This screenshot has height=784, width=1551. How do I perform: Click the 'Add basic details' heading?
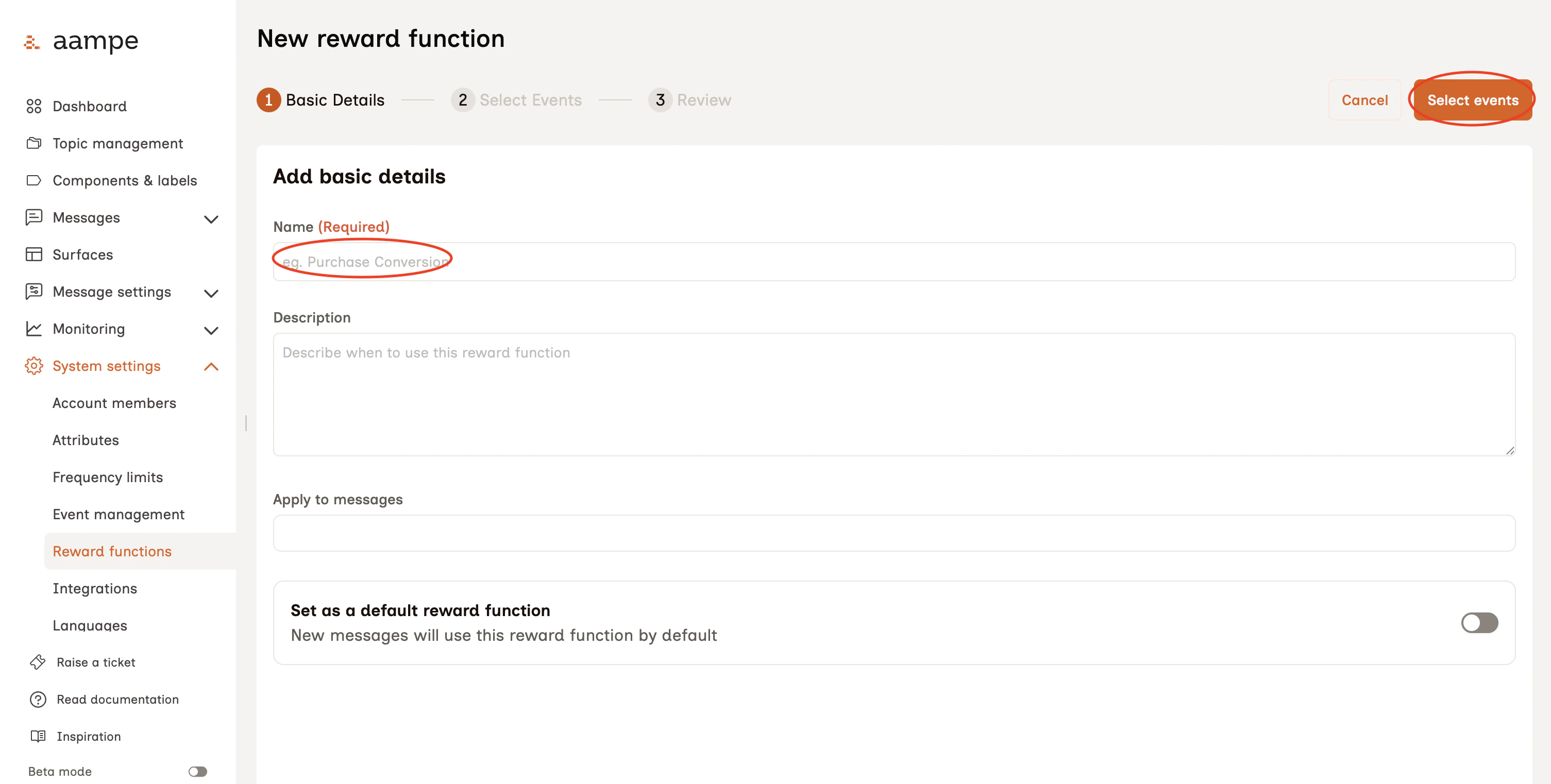coord(360,176)
